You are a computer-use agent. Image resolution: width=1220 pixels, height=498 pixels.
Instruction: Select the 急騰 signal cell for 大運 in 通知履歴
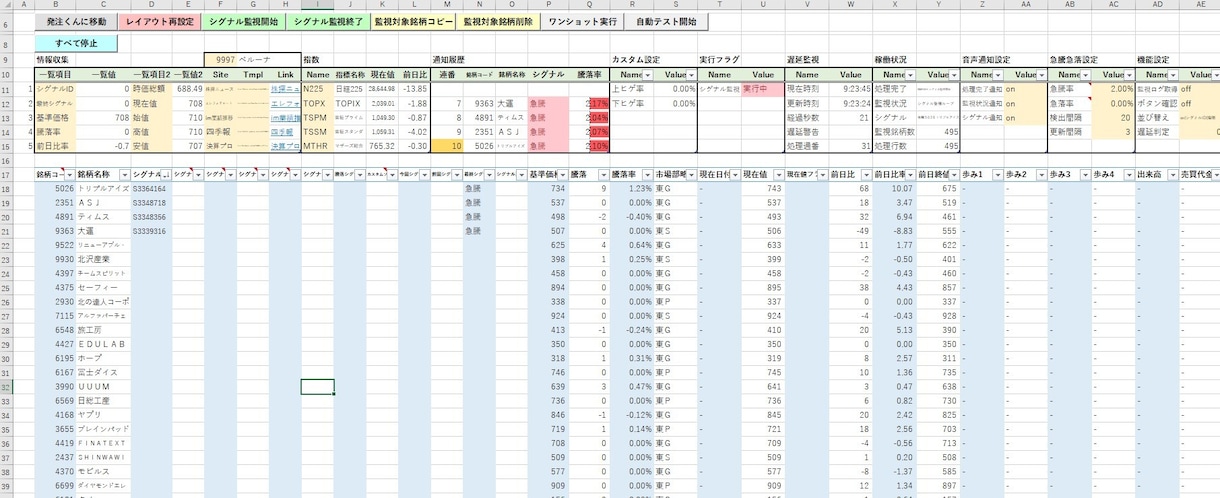click(546, 103)
